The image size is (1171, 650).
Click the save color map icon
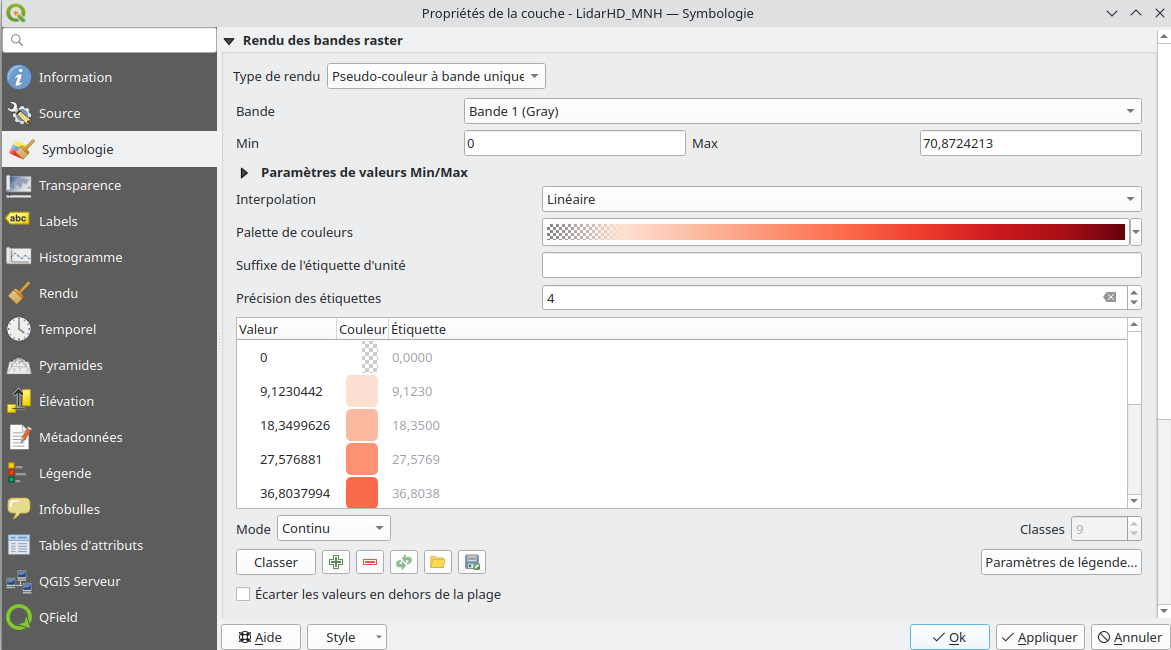[472, 562]
